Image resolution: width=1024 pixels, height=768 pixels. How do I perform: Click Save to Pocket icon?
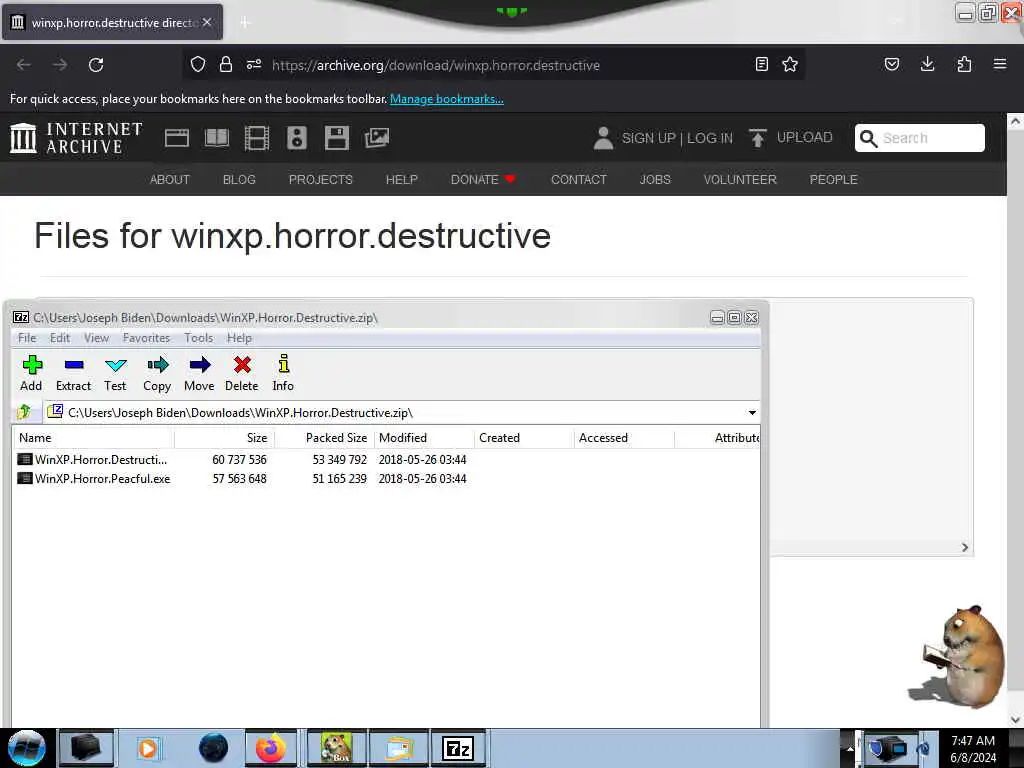point(891,64)
